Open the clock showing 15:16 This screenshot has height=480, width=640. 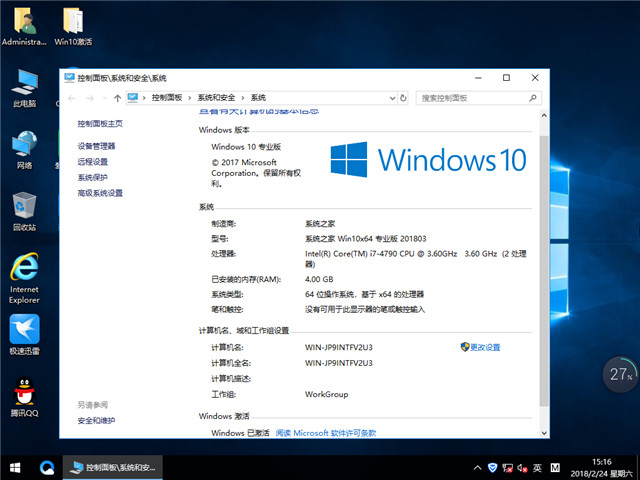602,468
